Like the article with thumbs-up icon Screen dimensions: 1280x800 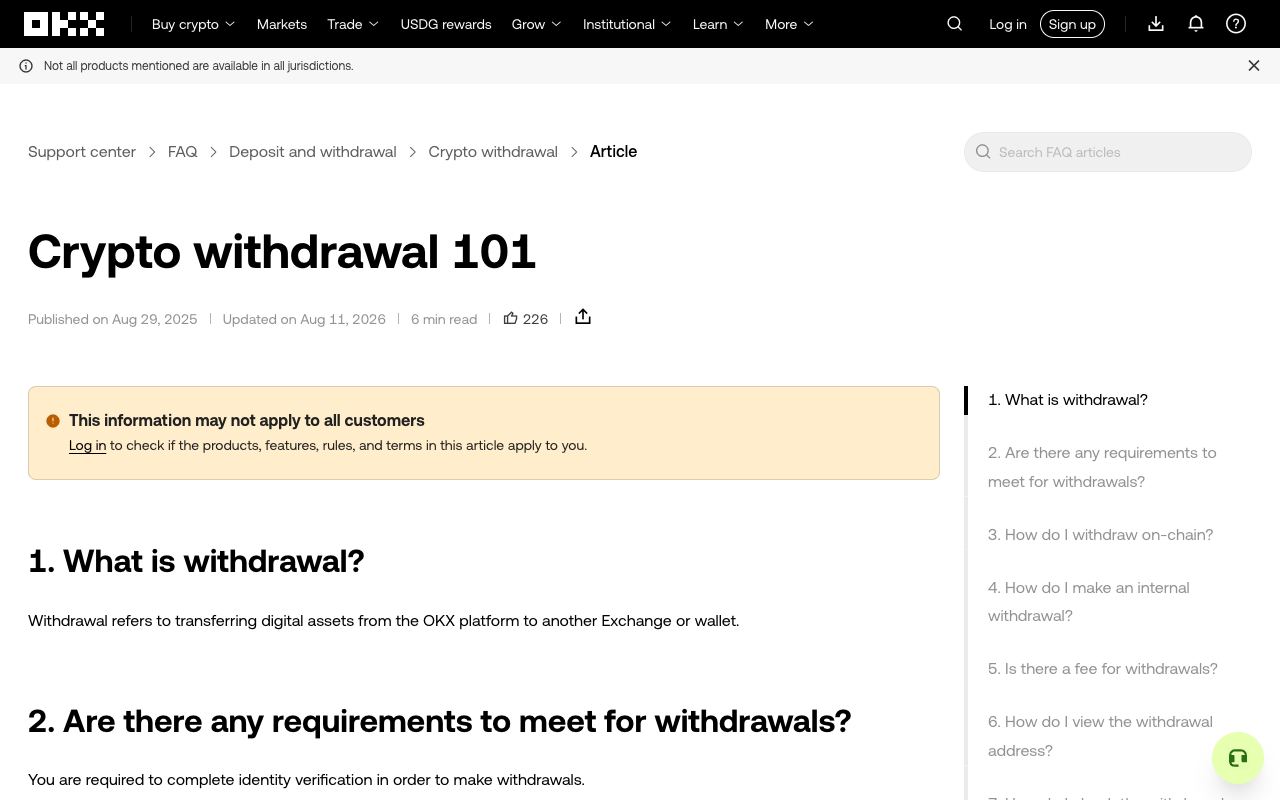(x=511, y=318)
